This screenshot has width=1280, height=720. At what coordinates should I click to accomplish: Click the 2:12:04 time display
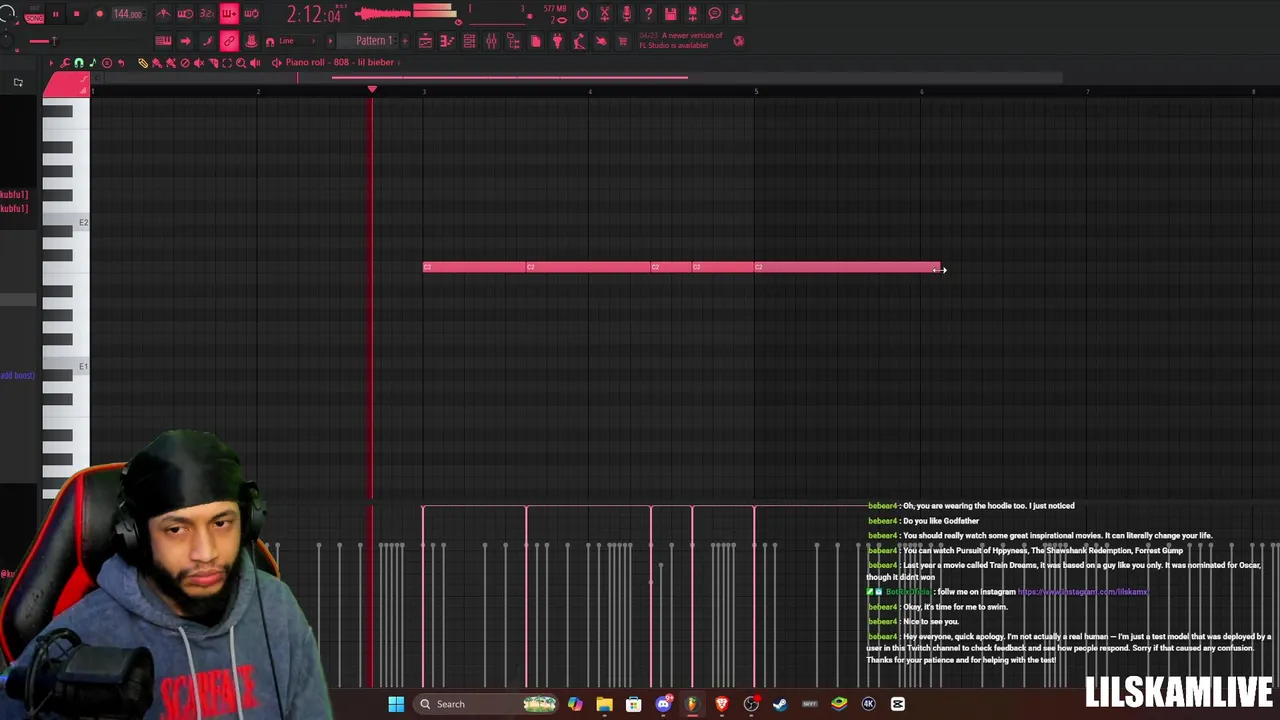pos(313,15)
